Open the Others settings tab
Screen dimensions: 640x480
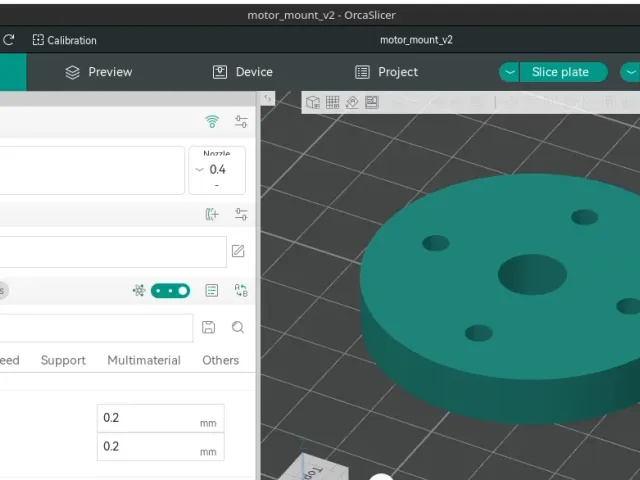221,360
